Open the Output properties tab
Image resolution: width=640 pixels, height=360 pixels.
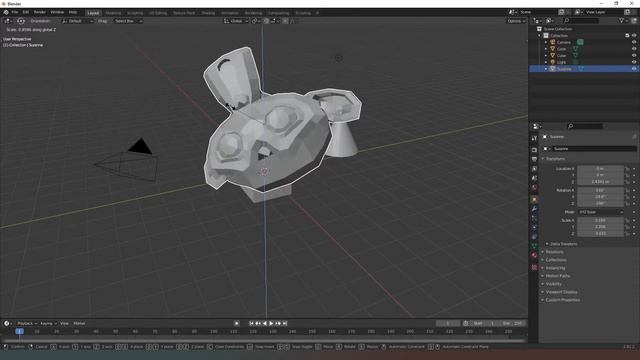pyautogui.click(x=534, y=159)
